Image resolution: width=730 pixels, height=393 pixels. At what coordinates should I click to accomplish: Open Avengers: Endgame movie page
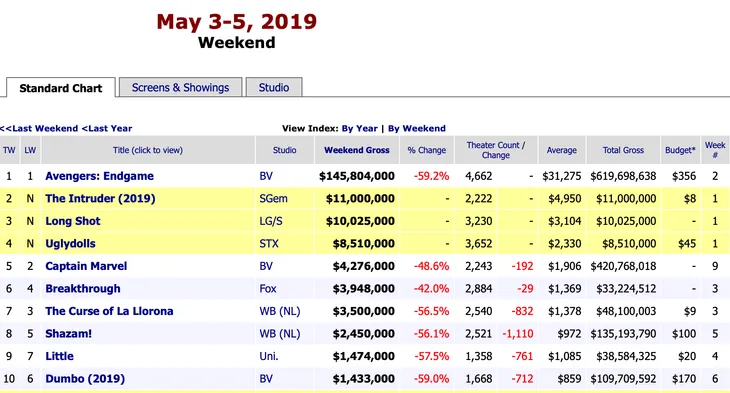[99, 176]
